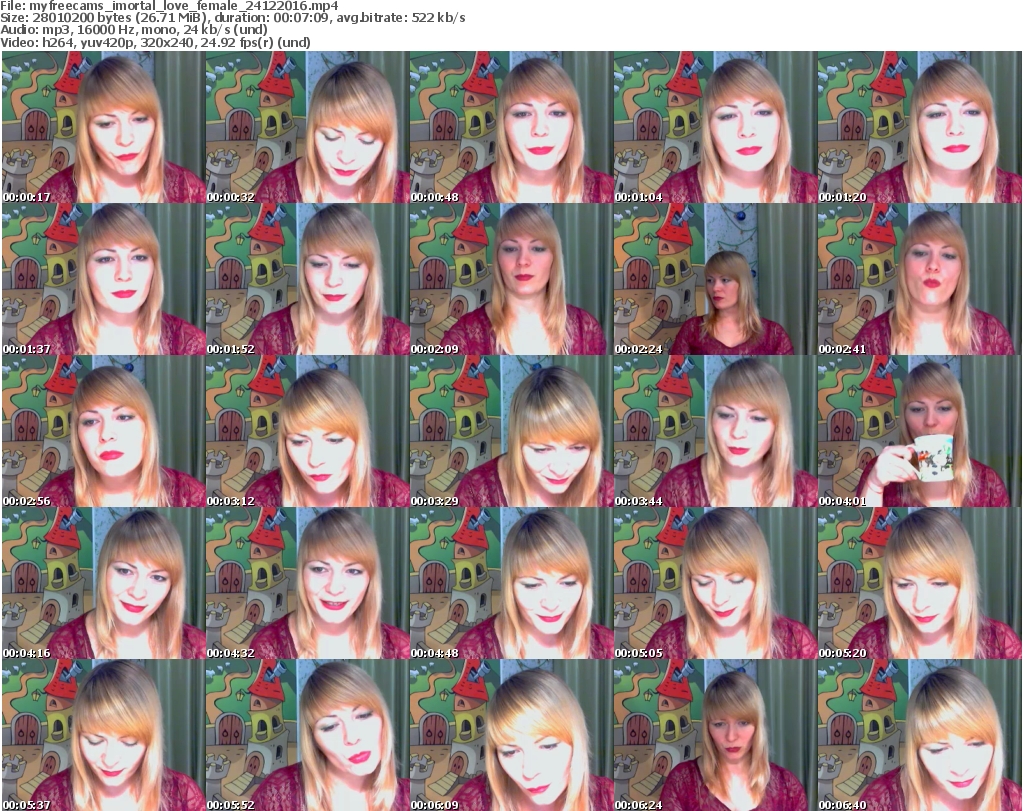Click the File name header line
The width and height of the screenshot is (1024, 811).
169,6
